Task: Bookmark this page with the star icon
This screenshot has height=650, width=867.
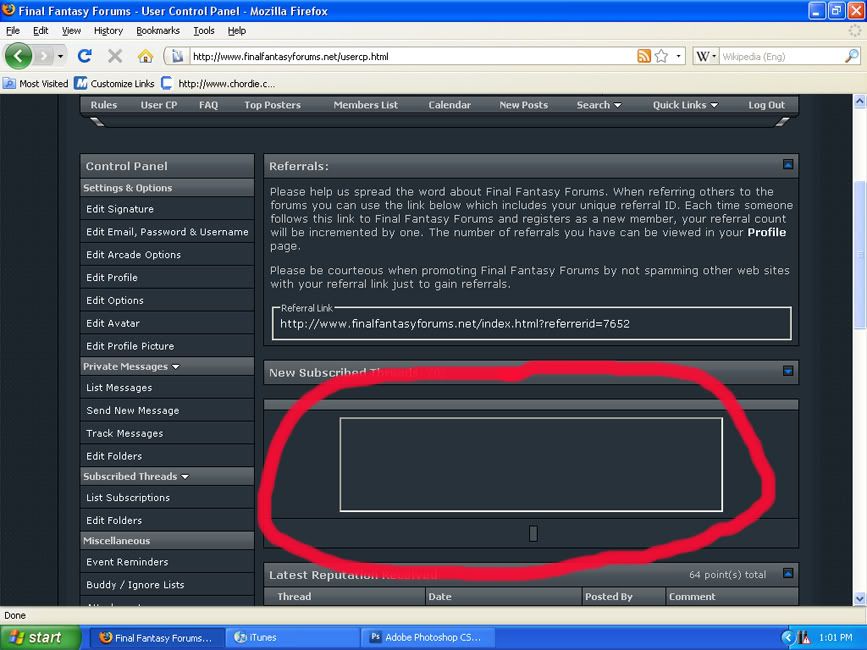Action: [x=661, y=56]
